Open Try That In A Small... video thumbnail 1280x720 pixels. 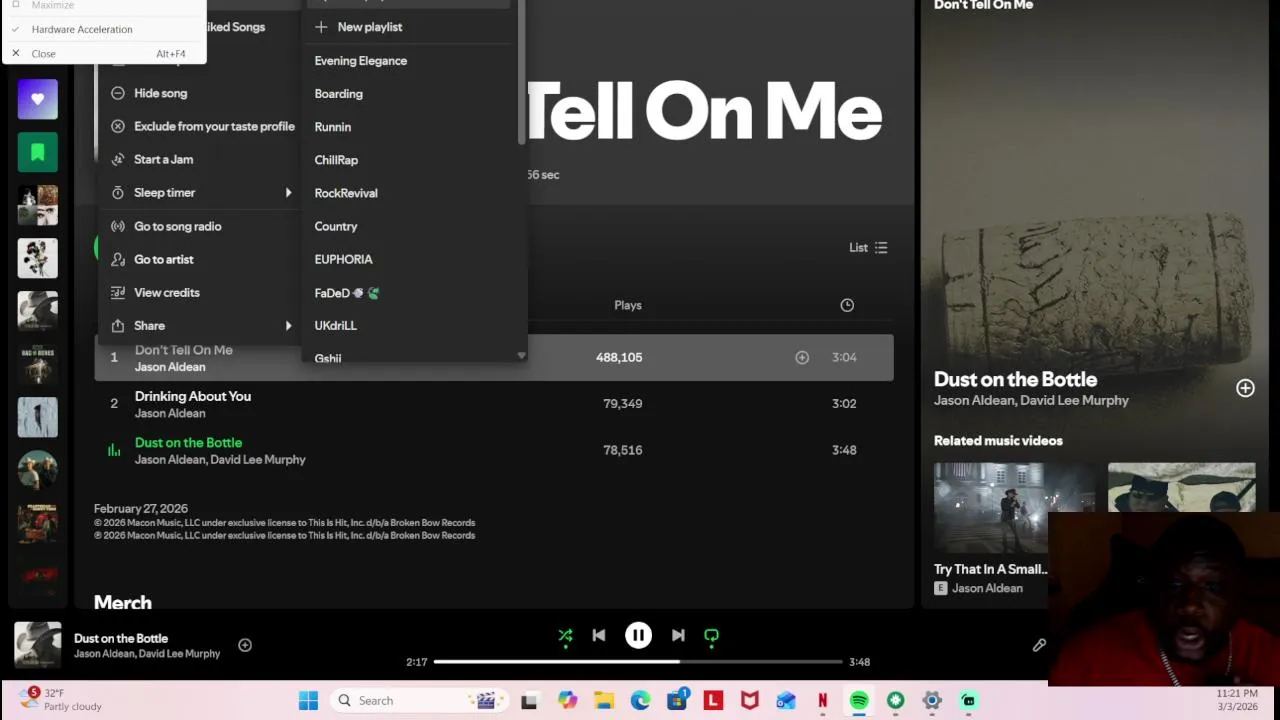(x=1014, y=508)
